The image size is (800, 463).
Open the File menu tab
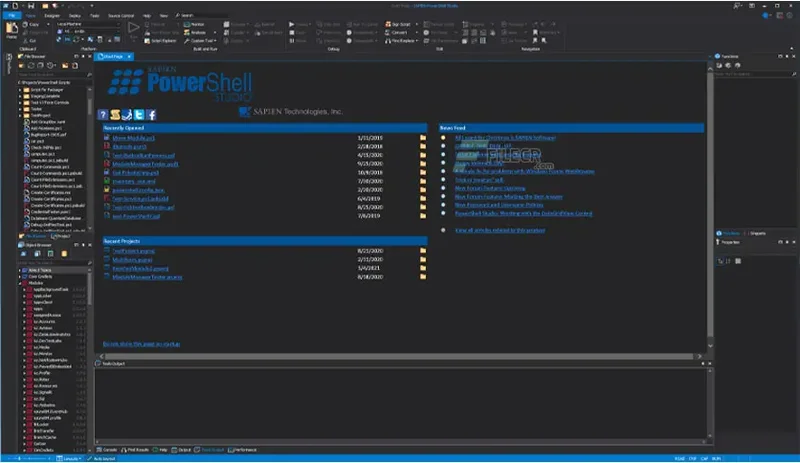point(11,16)
